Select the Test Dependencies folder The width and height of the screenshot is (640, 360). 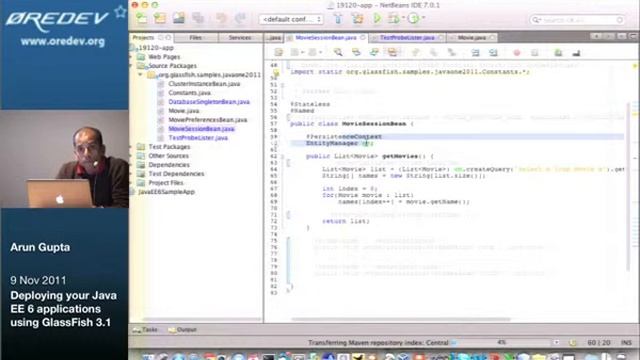coord(176,173)
